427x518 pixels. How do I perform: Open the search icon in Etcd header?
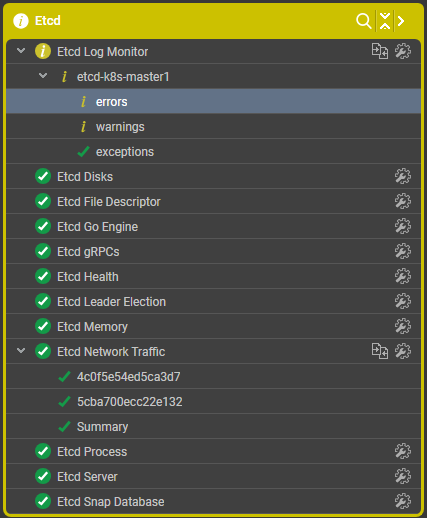[363, 21]
